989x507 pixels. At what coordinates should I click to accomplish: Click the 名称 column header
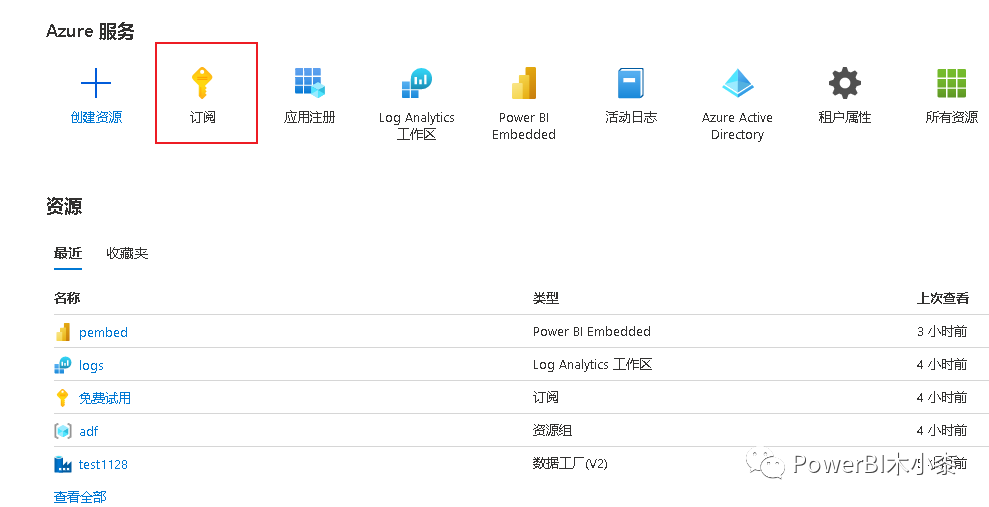(67, 298)
